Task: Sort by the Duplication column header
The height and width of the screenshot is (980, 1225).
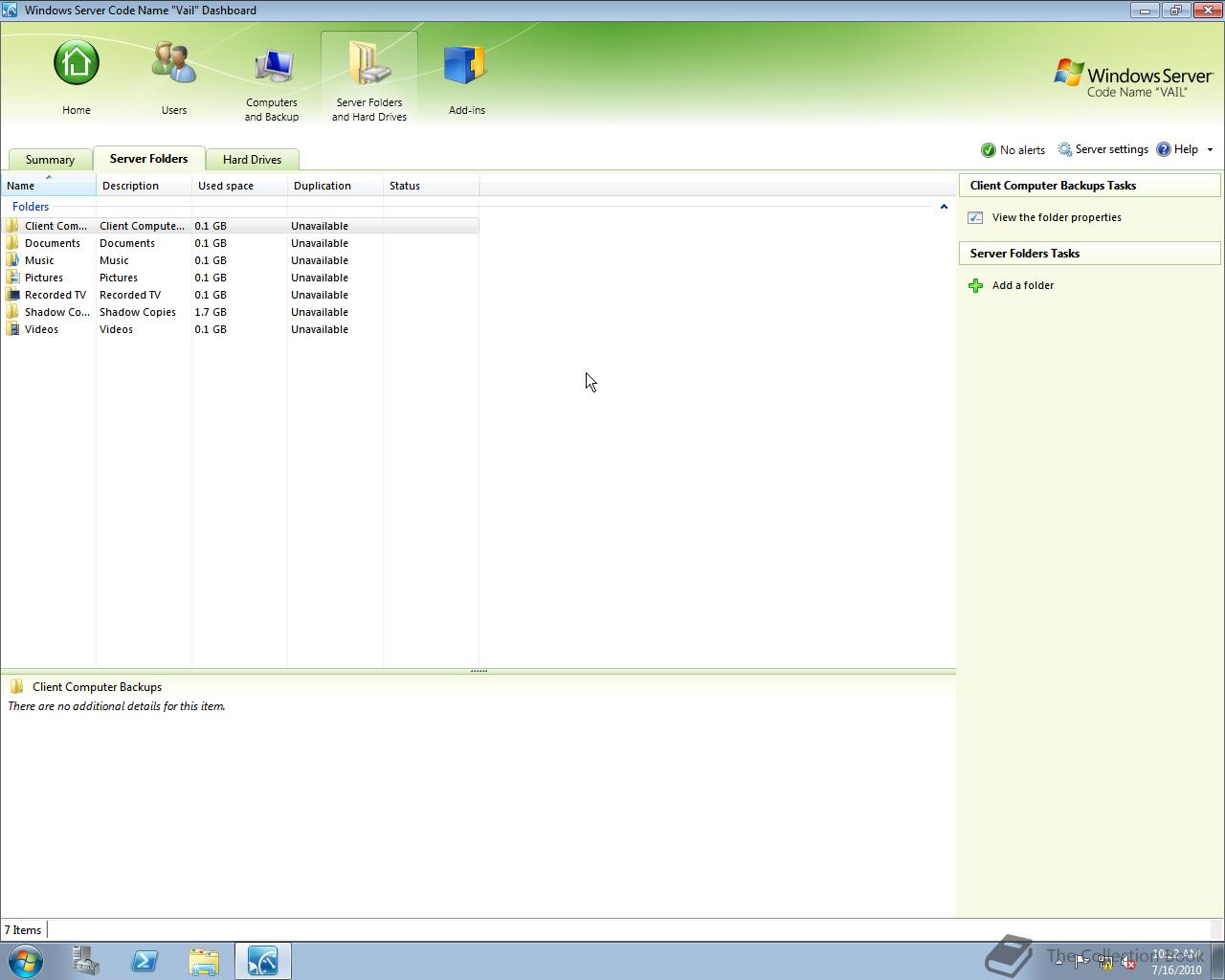Action: pos(335,186)
